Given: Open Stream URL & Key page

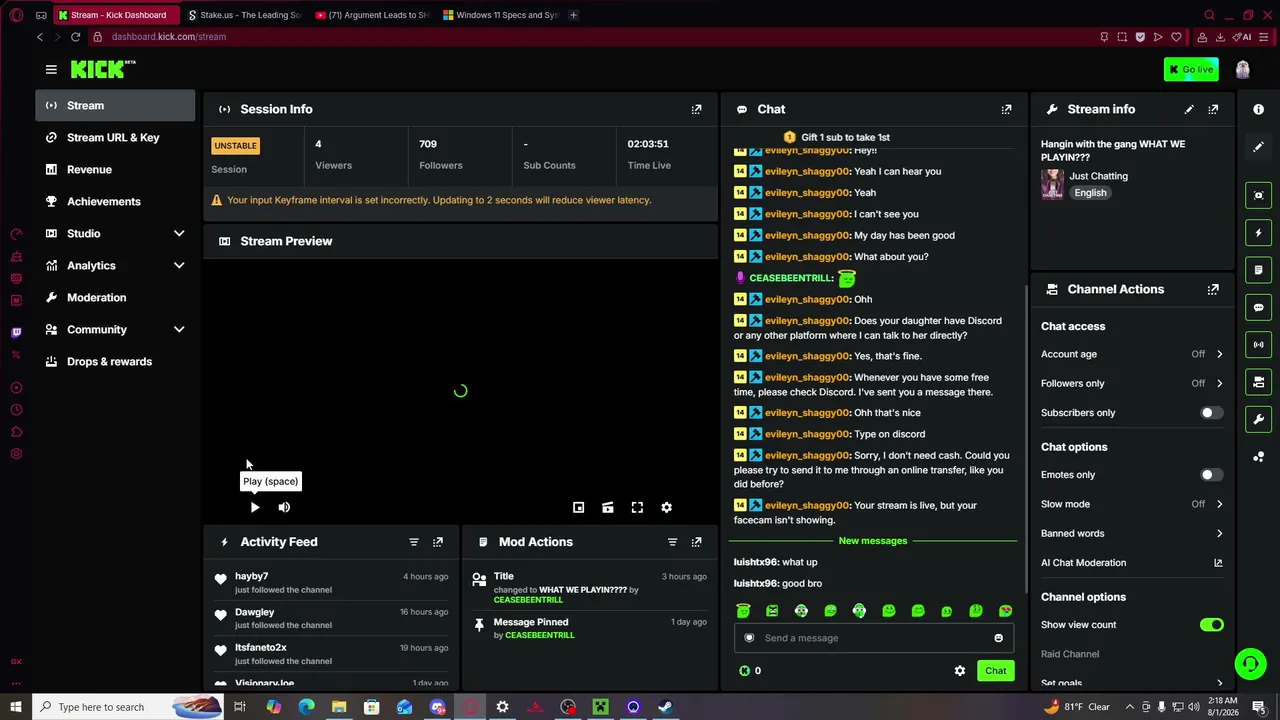Looking at the screenshot, I should point(115,137).
